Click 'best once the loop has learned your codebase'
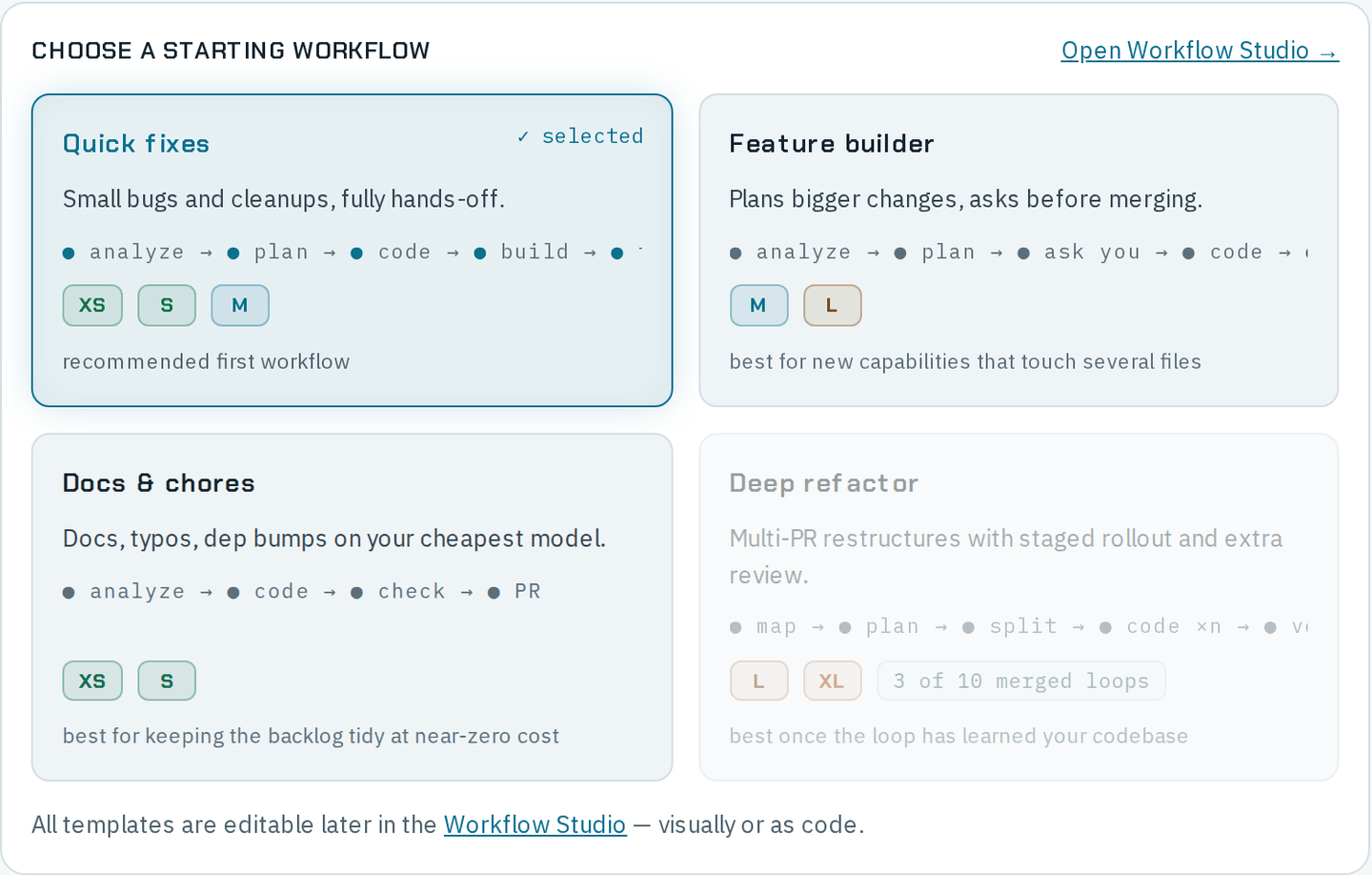 click(958, 736)
